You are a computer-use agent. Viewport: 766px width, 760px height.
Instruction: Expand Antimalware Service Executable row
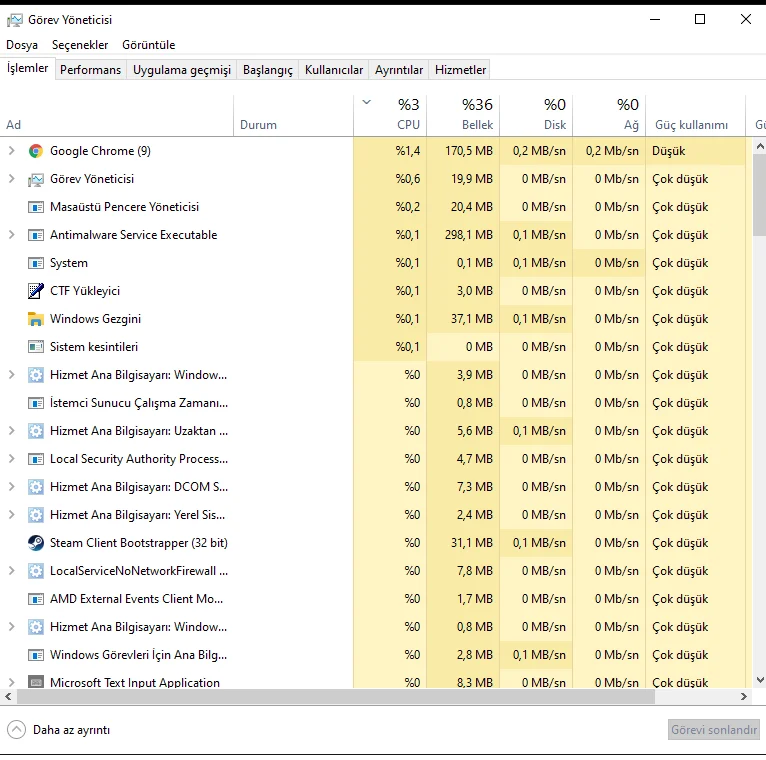pos(12,235)
